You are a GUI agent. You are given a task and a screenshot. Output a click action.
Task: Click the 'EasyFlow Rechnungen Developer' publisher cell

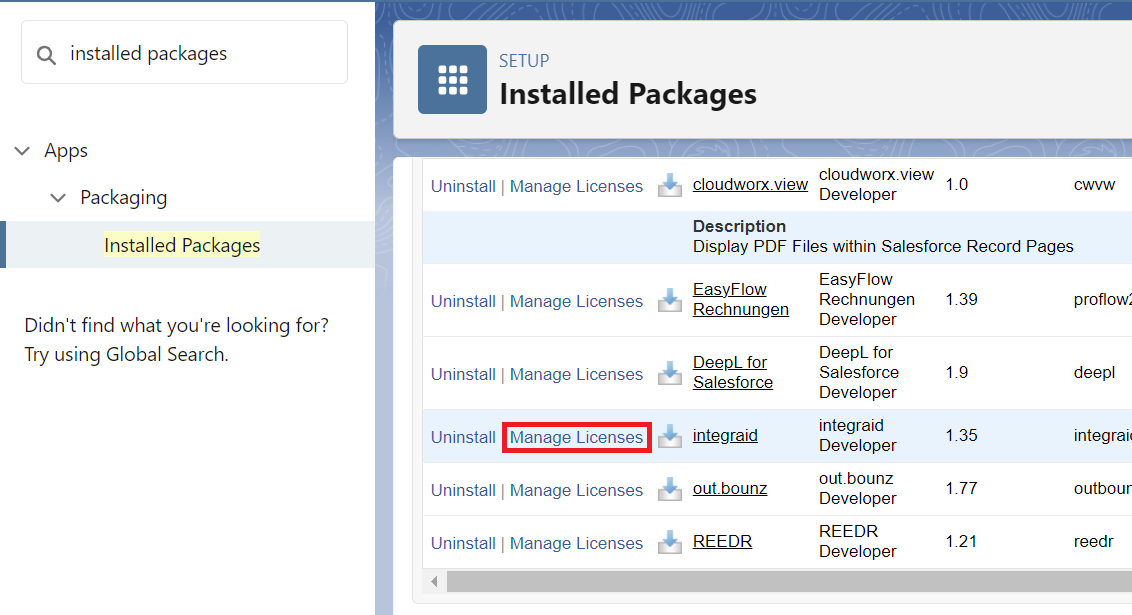[867, 300]
